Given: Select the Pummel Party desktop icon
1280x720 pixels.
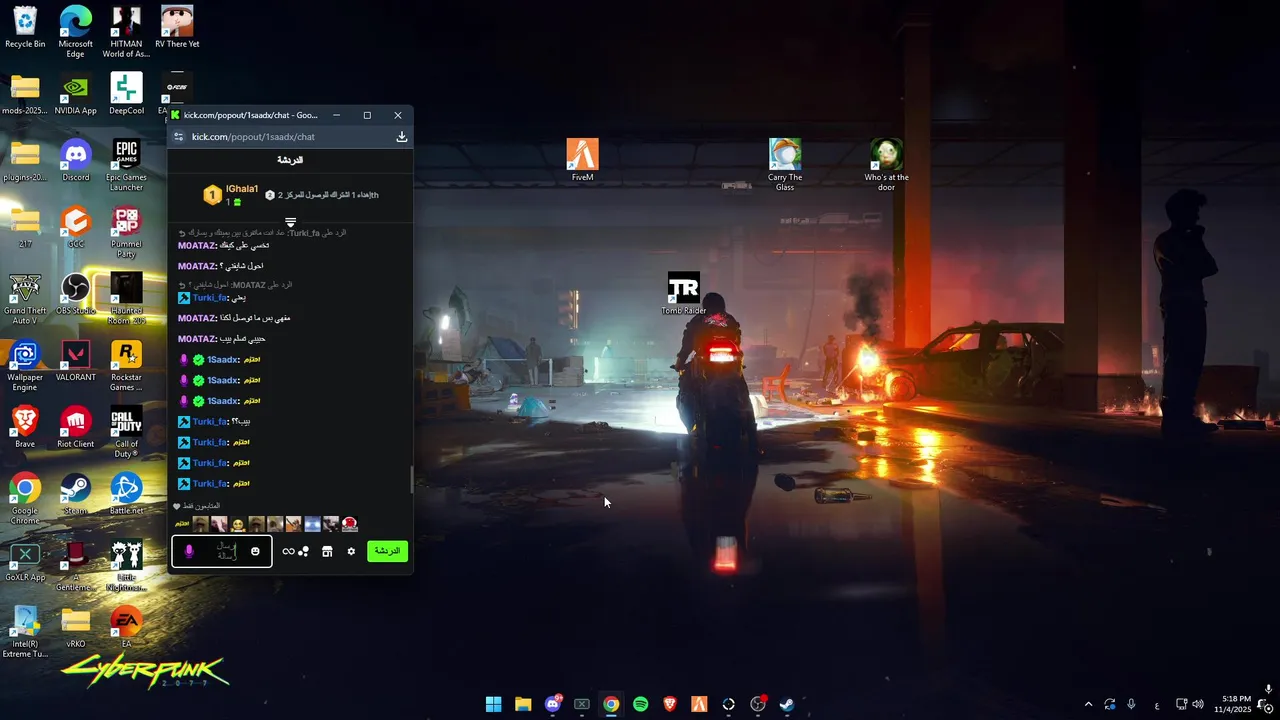Looking at the screenshot, I should (126, 232).
